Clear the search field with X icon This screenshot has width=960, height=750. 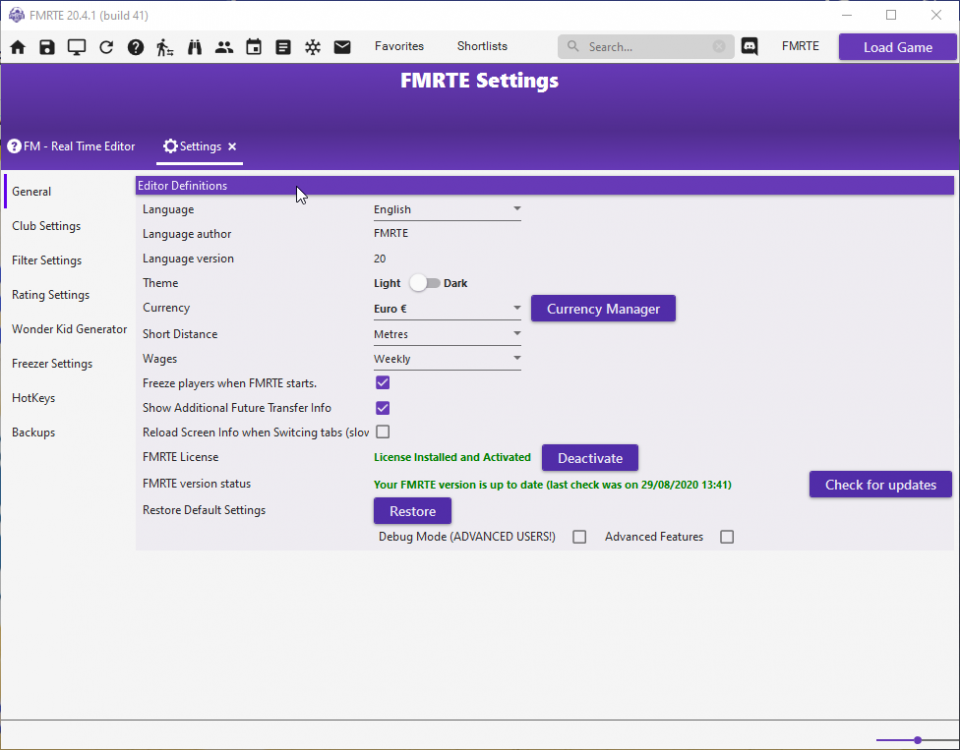(x=719, y=47)
